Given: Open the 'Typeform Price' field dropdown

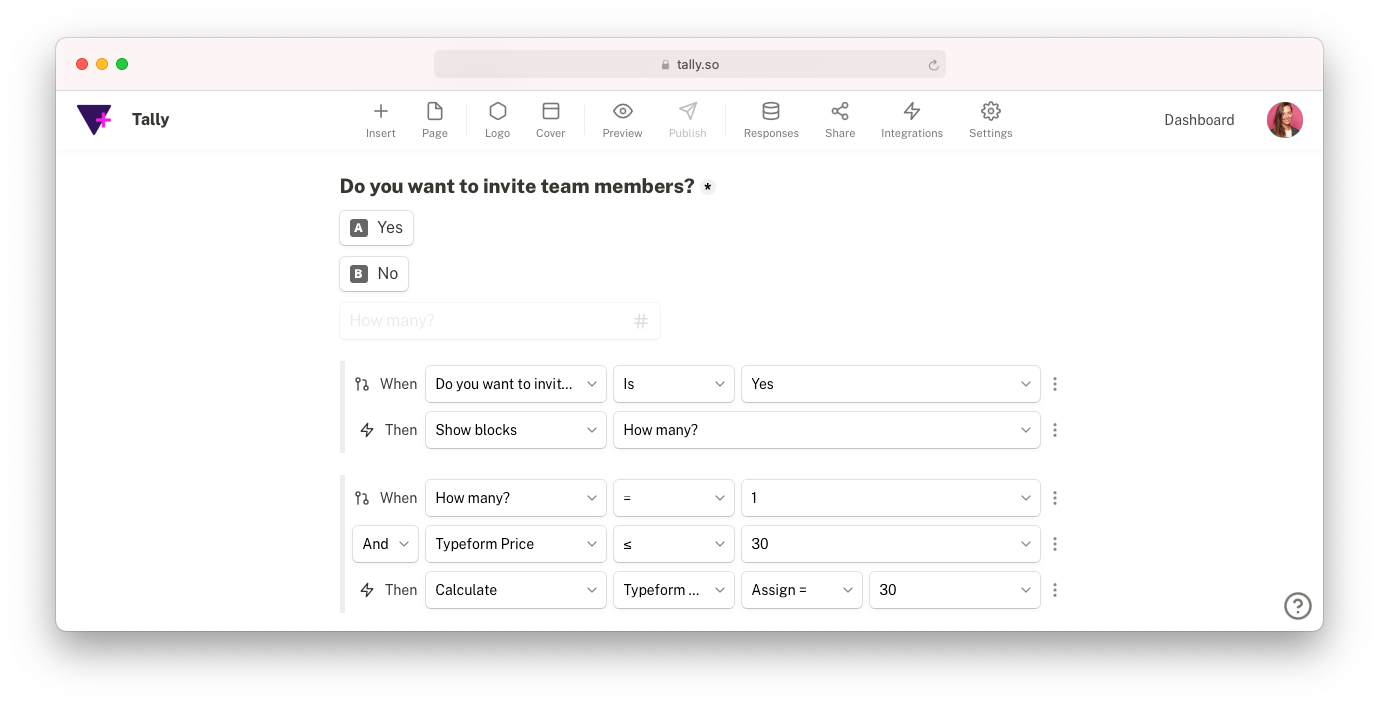Looking at the screenshot, I should pyautogui.click(x=516, y=544).
